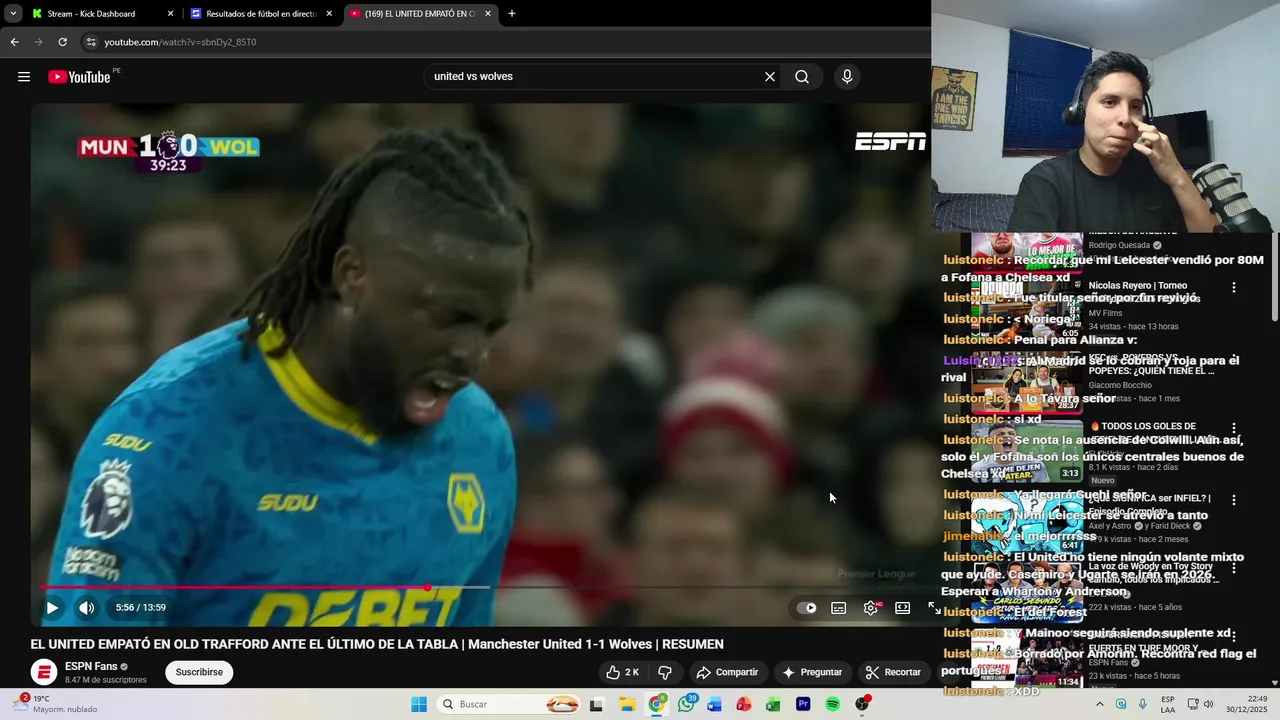Viewport: 1280px width, 720px height.
Task: Open Chrome from the taskbar
Action: pyautogui.click(x=656, y=704)
